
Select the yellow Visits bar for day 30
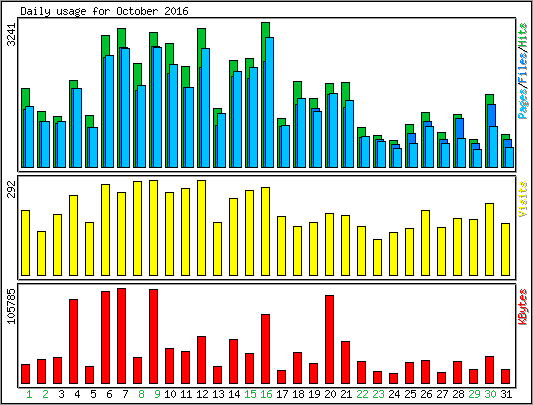[489, 239]
